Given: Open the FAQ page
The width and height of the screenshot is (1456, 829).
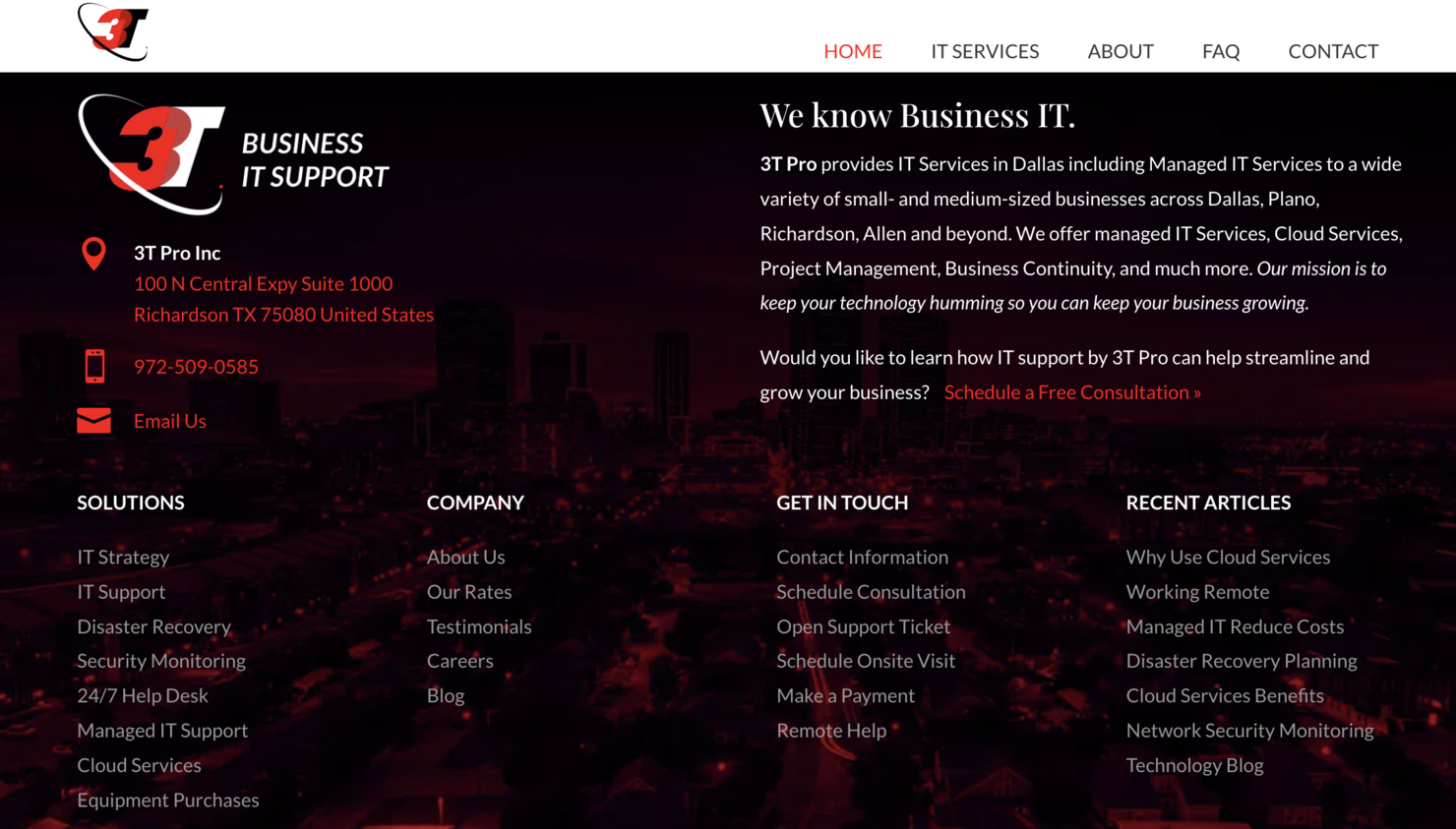Looking at the screenshot, I should tap(1220, 51).
